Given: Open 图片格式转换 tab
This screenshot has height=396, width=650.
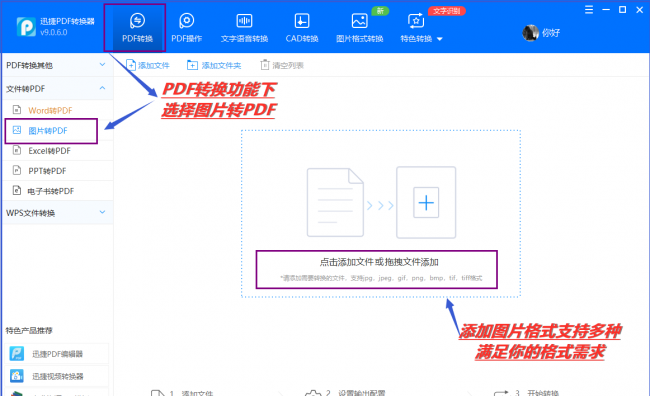Looking at the screenshot, I should 359,28.
